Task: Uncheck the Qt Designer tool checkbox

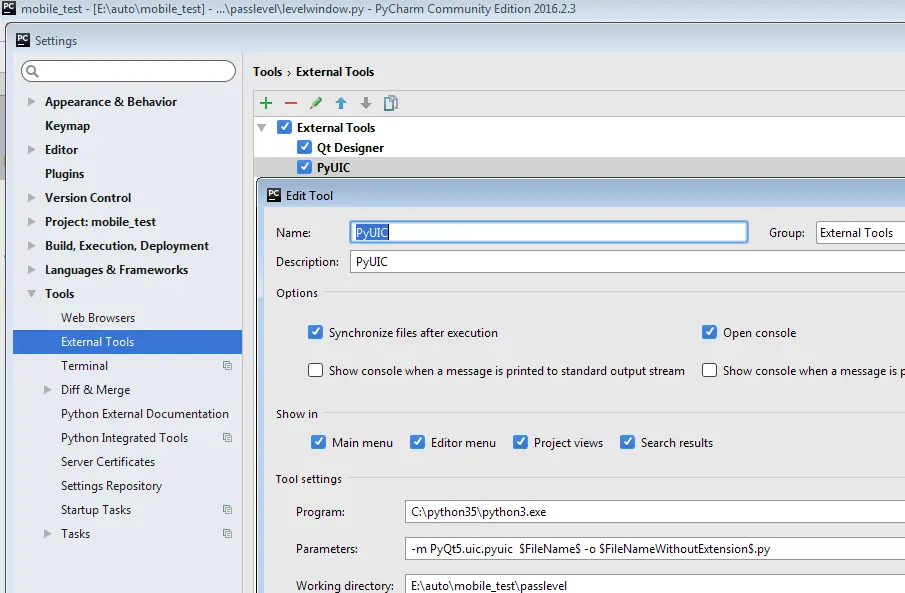Action: coord(304,147)
